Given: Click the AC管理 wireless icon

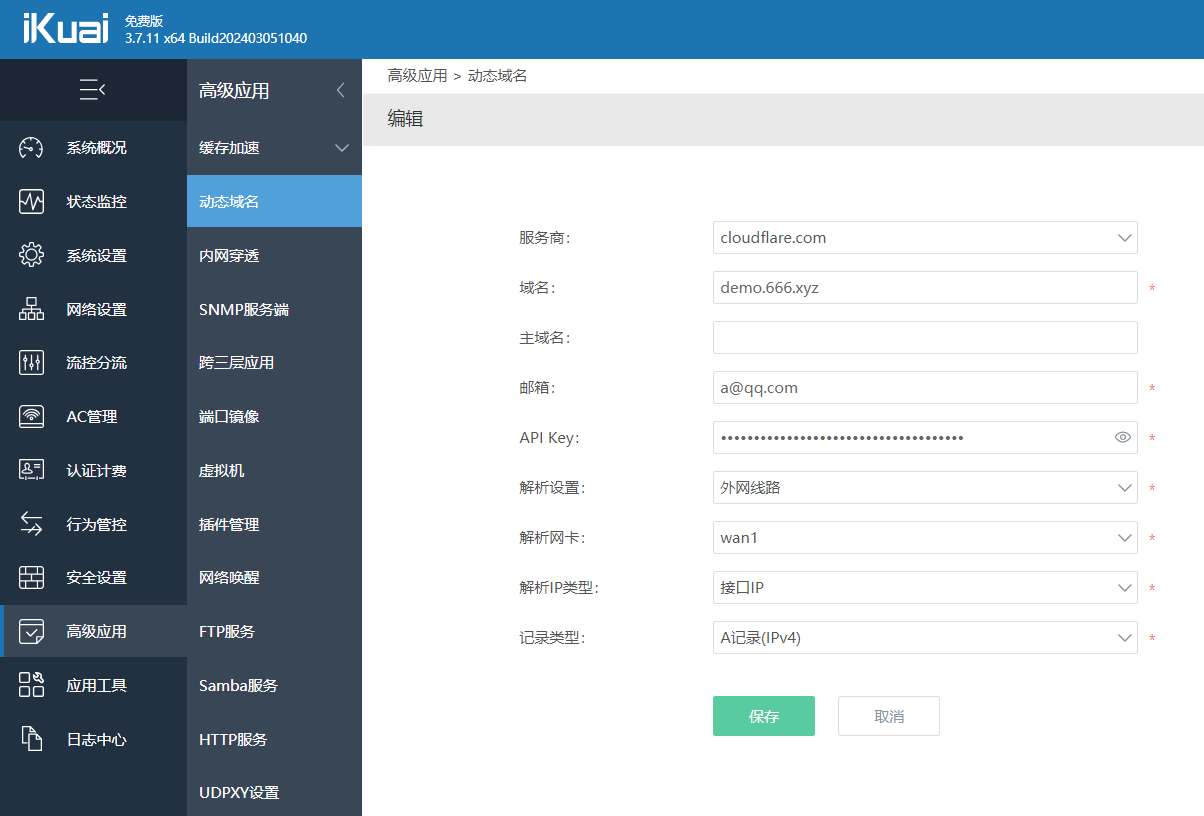Looking at the screenshot, I should tap(32, 416).
